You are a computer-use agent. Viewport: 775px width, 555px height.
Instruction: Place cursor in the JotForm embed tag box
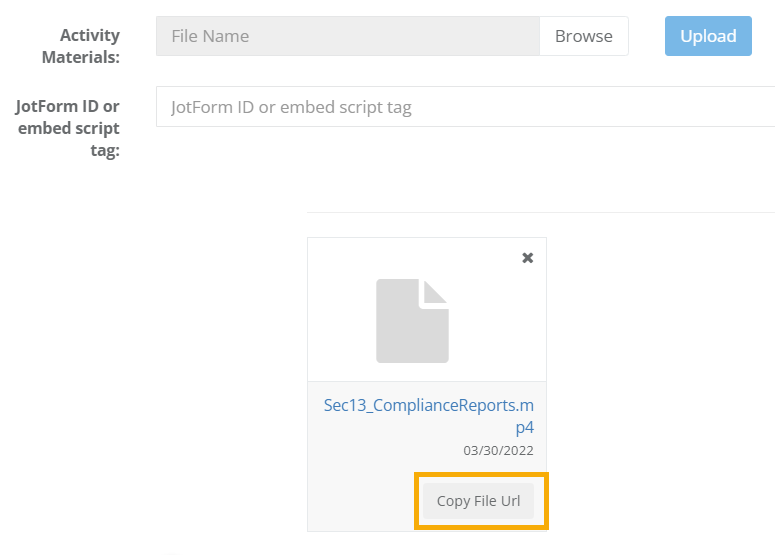(x=466, y=107)
